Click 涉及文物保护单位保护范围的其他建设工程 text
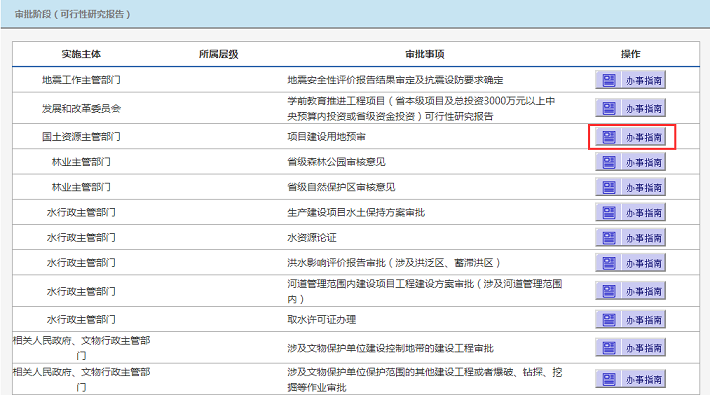The height and width of the screenshot is (395, 710). pos(425,379)
